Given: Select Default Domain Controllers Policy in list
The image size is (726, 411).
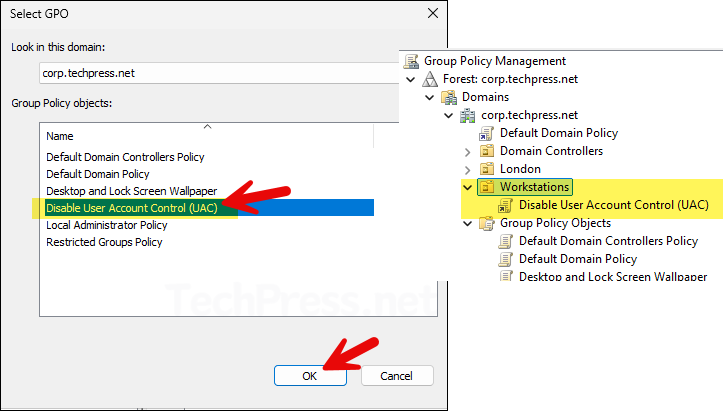Looking at the screenshot, I should pos(125,157).
